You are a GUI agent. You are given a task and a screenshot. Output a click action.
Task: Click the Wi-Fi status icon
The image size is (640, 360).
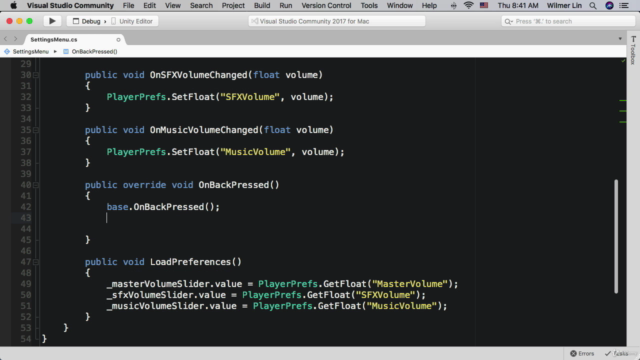pyautogui.click(x=468, y=5)
